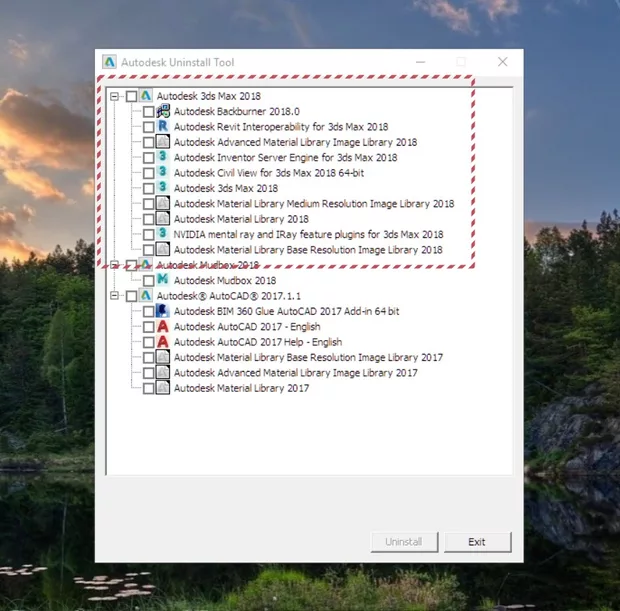Click the Civil View for 3ds Max icon
Viewport: 620px width, 611px height.
pos(163,172)
